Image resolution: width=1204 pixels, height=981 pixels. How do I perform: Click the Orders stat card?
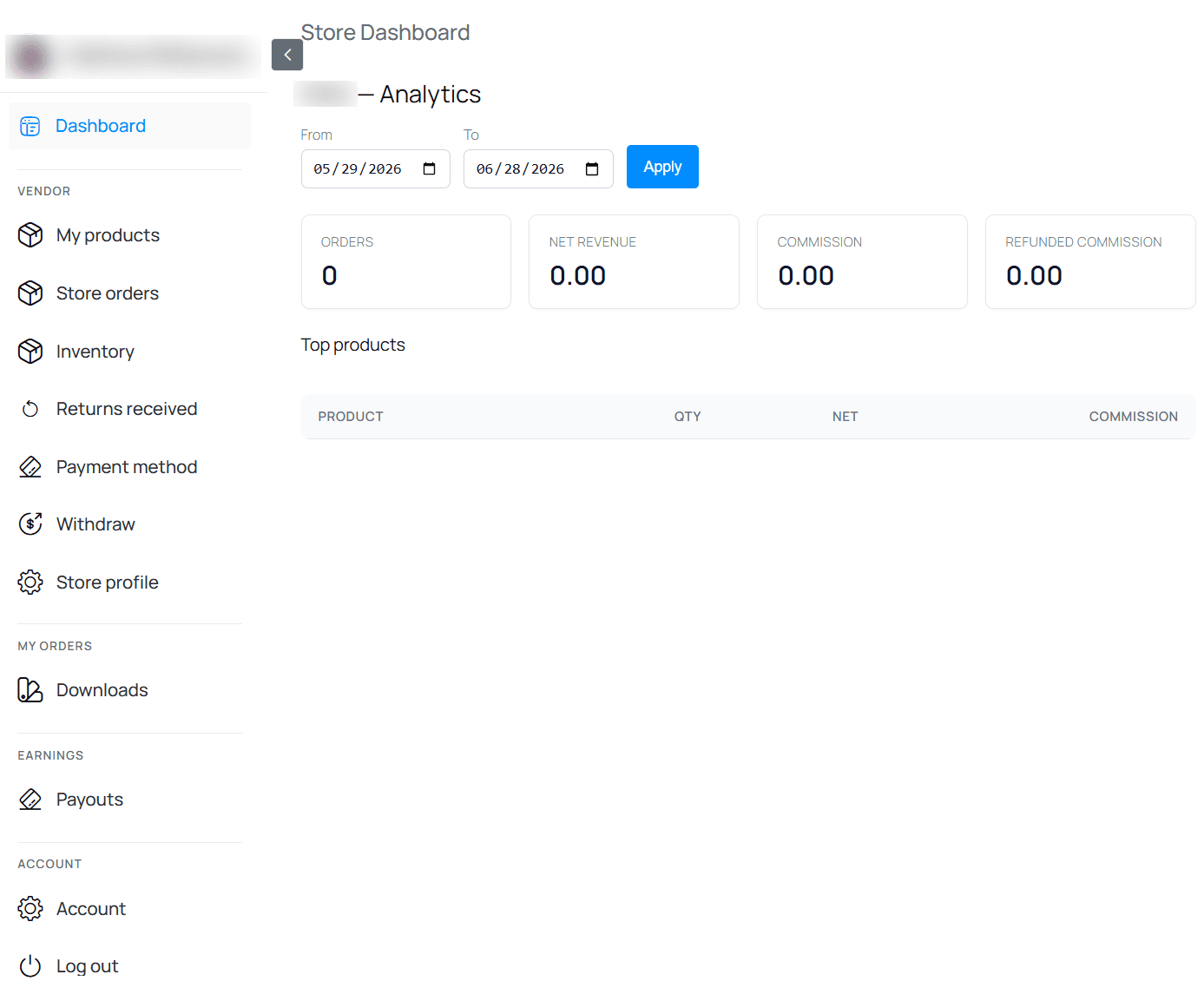(x=406, y=261)
